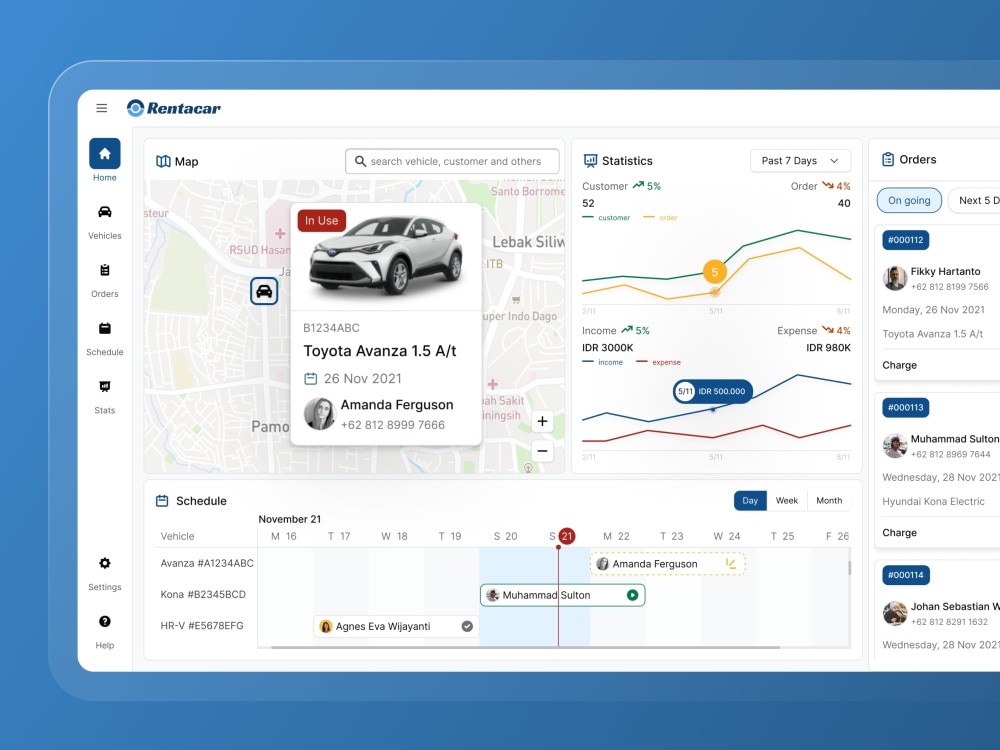The height and width of the screenshot is (750, 1000).
Task: Open Settings gear in sidebar
Action: 105,563
